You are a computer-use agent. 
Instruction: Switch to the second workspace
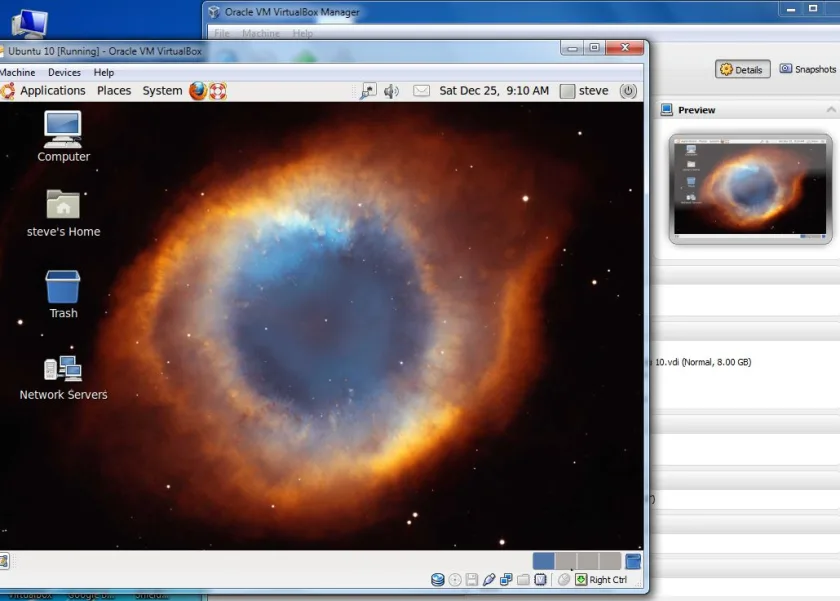coord(566,561)
